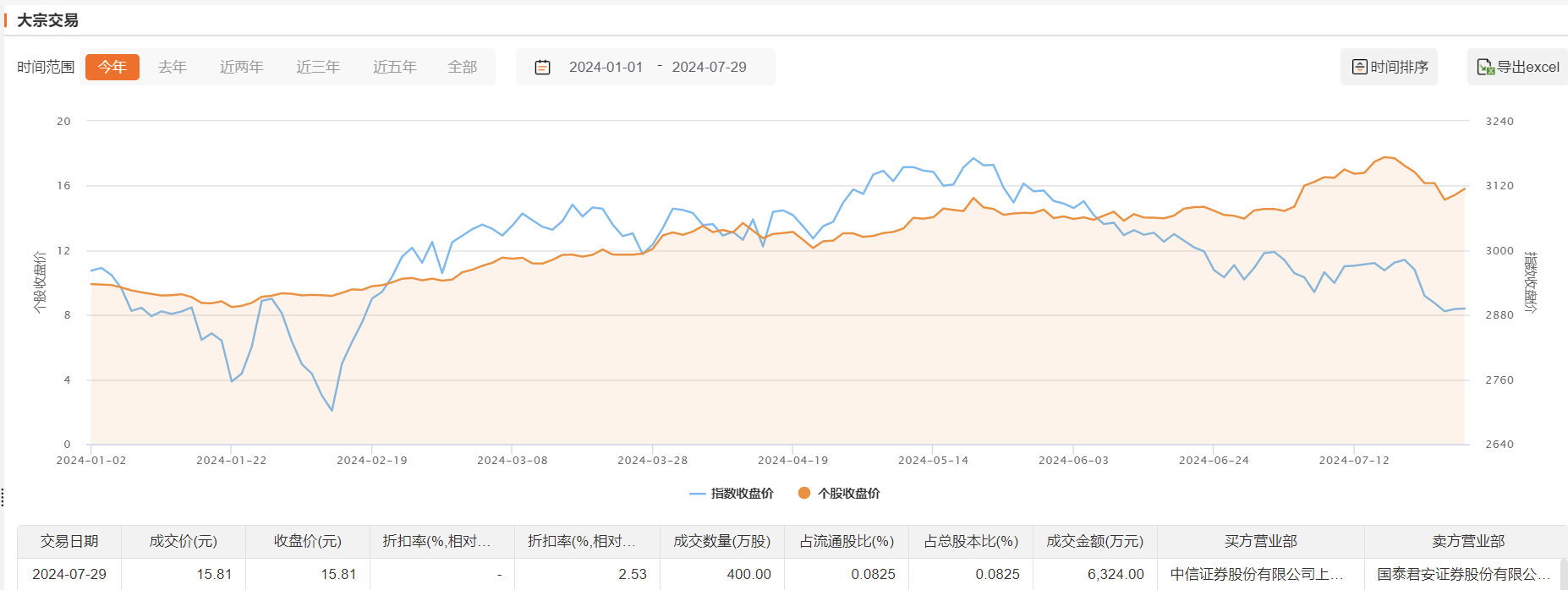
Task: Switch to the 去年 time range
Action: pos(173,67)
